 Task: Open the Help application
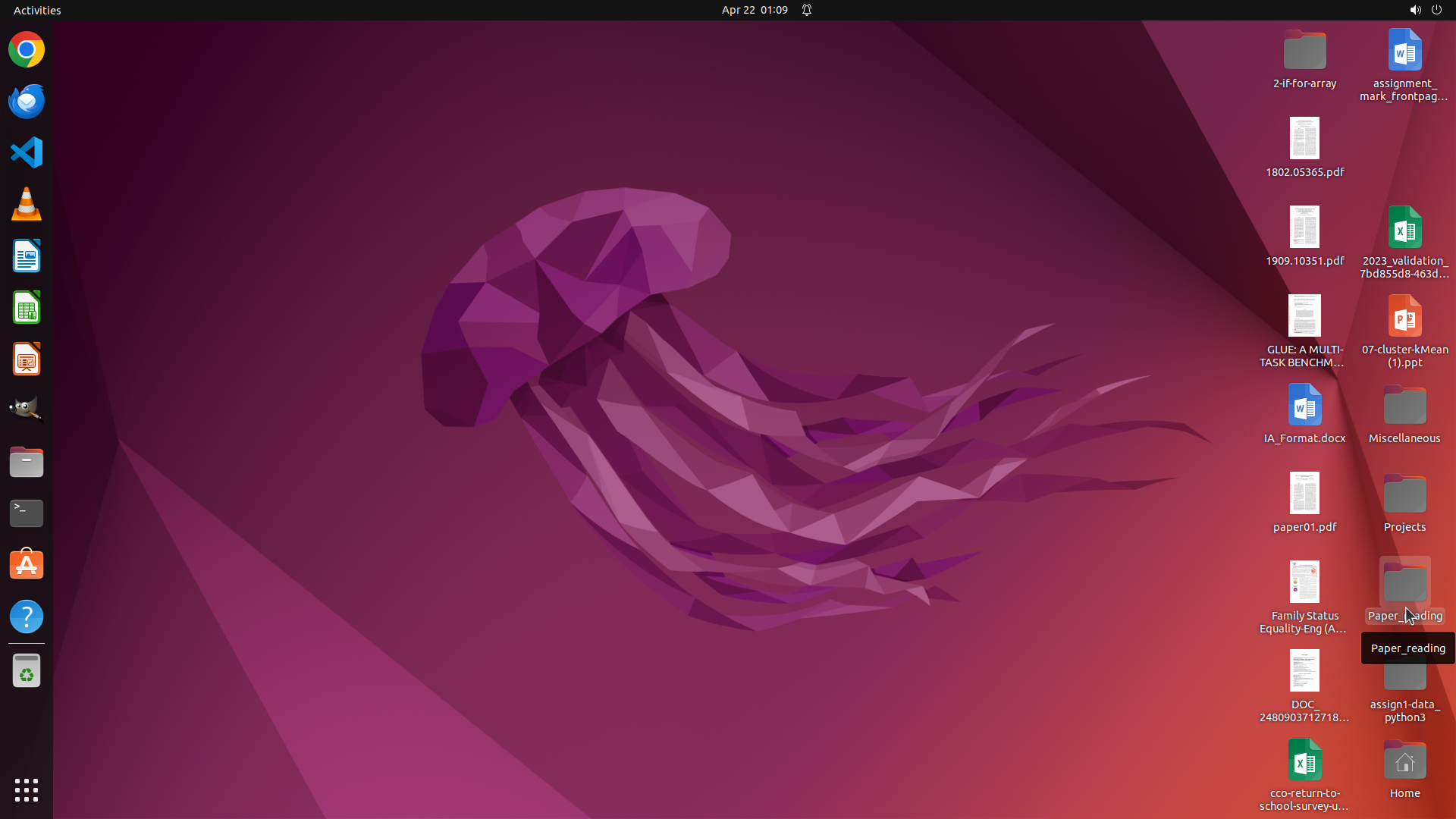(x=27, y=617)
